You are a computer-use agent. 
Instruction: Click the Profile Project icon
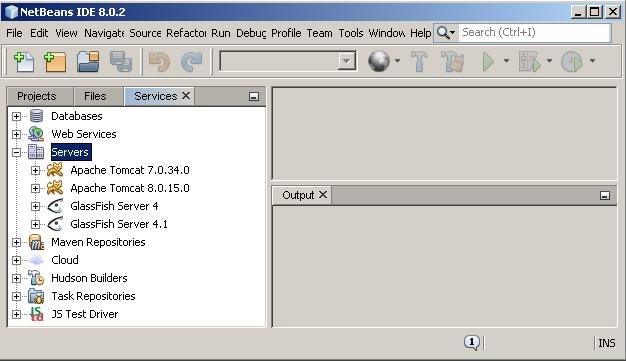point(572,61)
